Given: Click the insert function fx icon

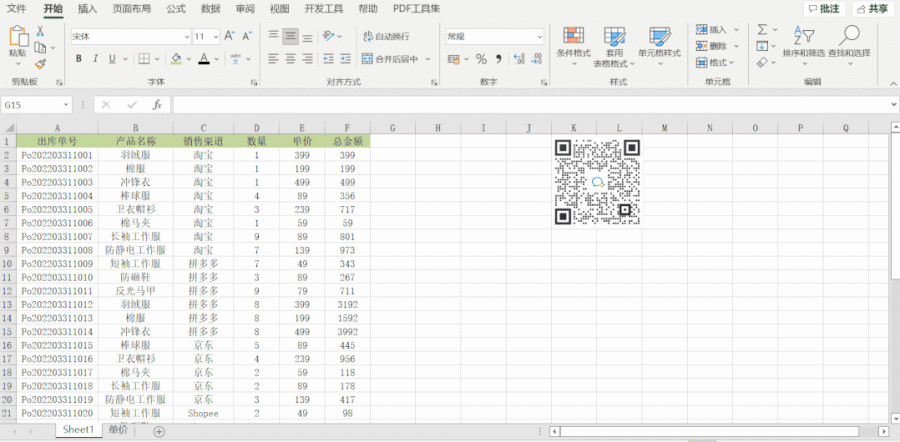Looking at the screenshot, I should [x=157, y=105].
